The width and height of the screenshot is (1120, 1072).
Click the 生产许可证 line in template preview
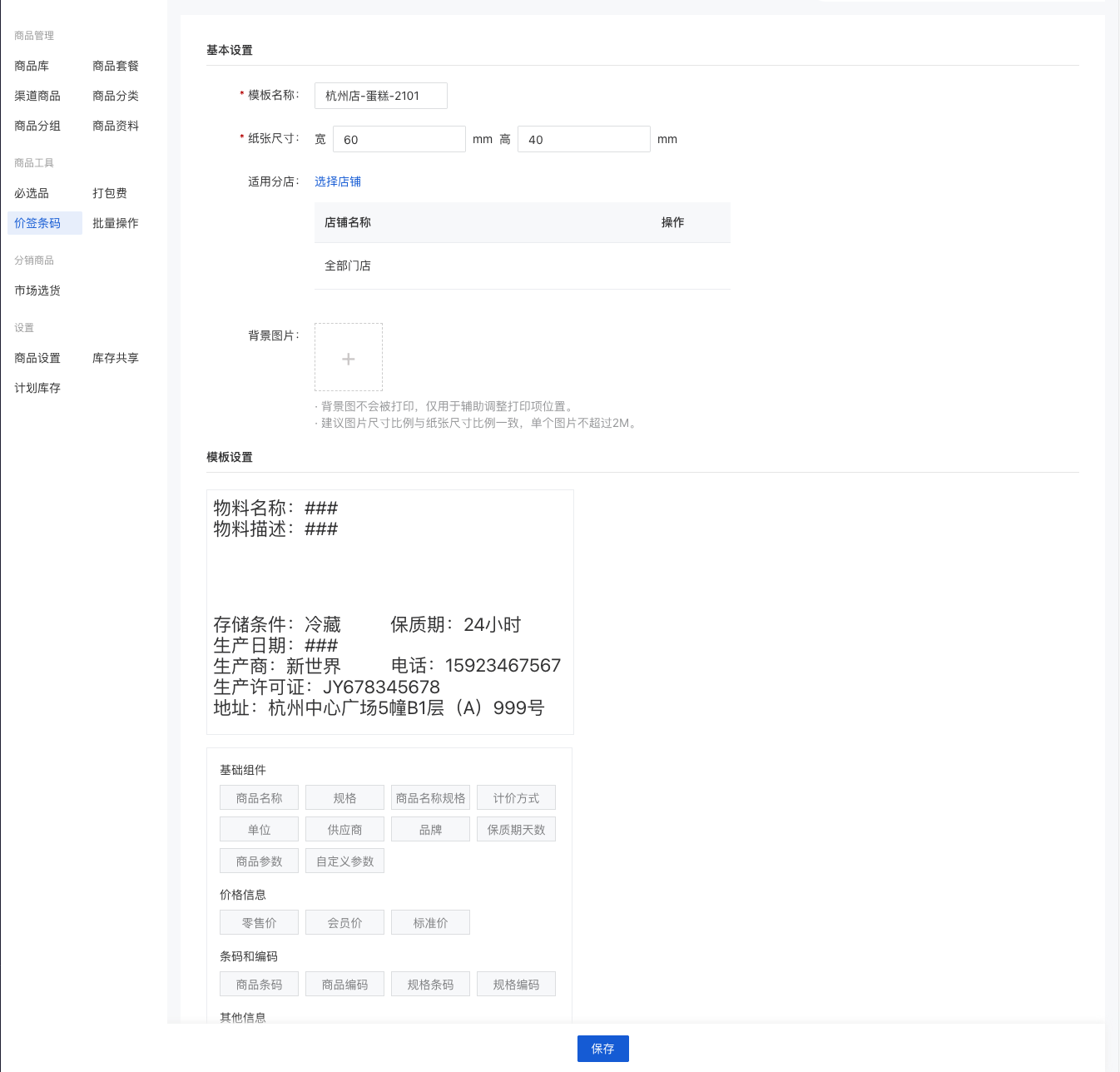click(326, 687)
